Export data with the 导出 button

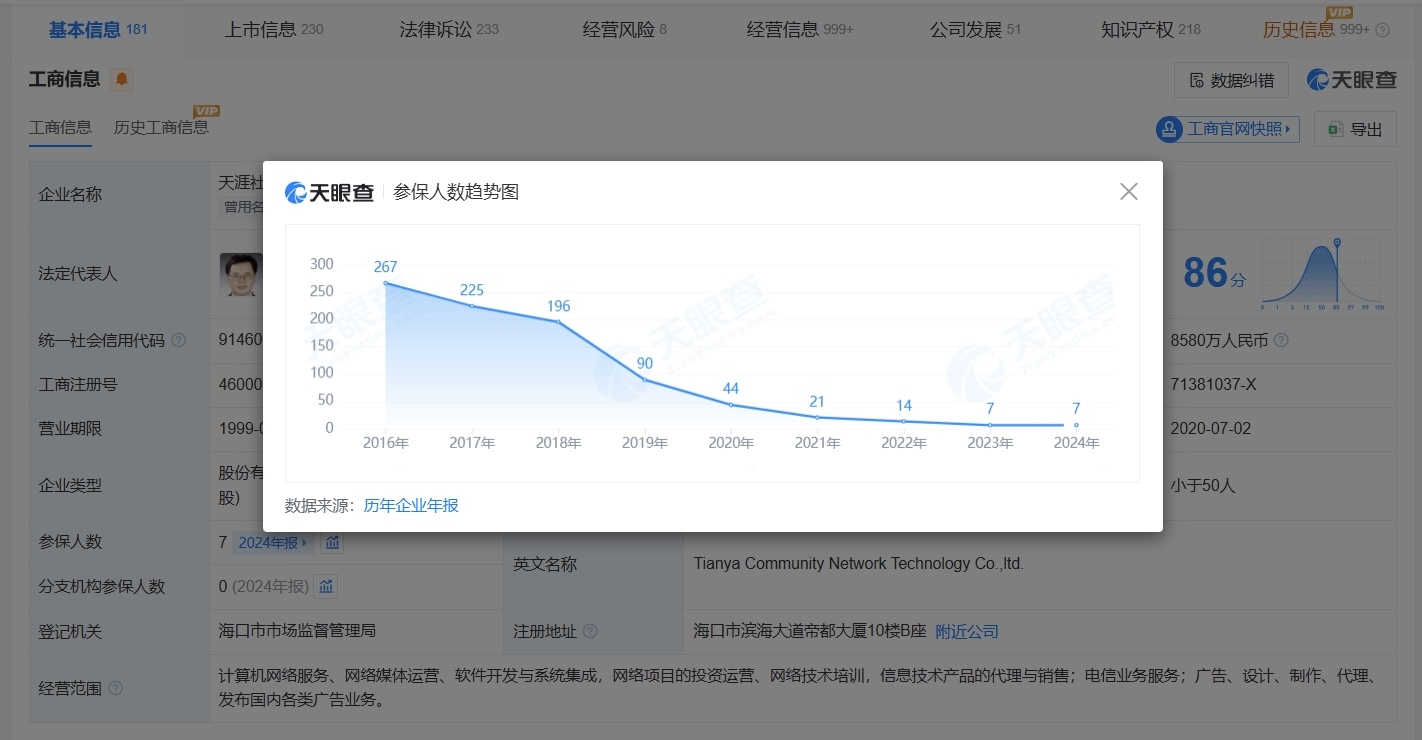tap(1355, 129)
